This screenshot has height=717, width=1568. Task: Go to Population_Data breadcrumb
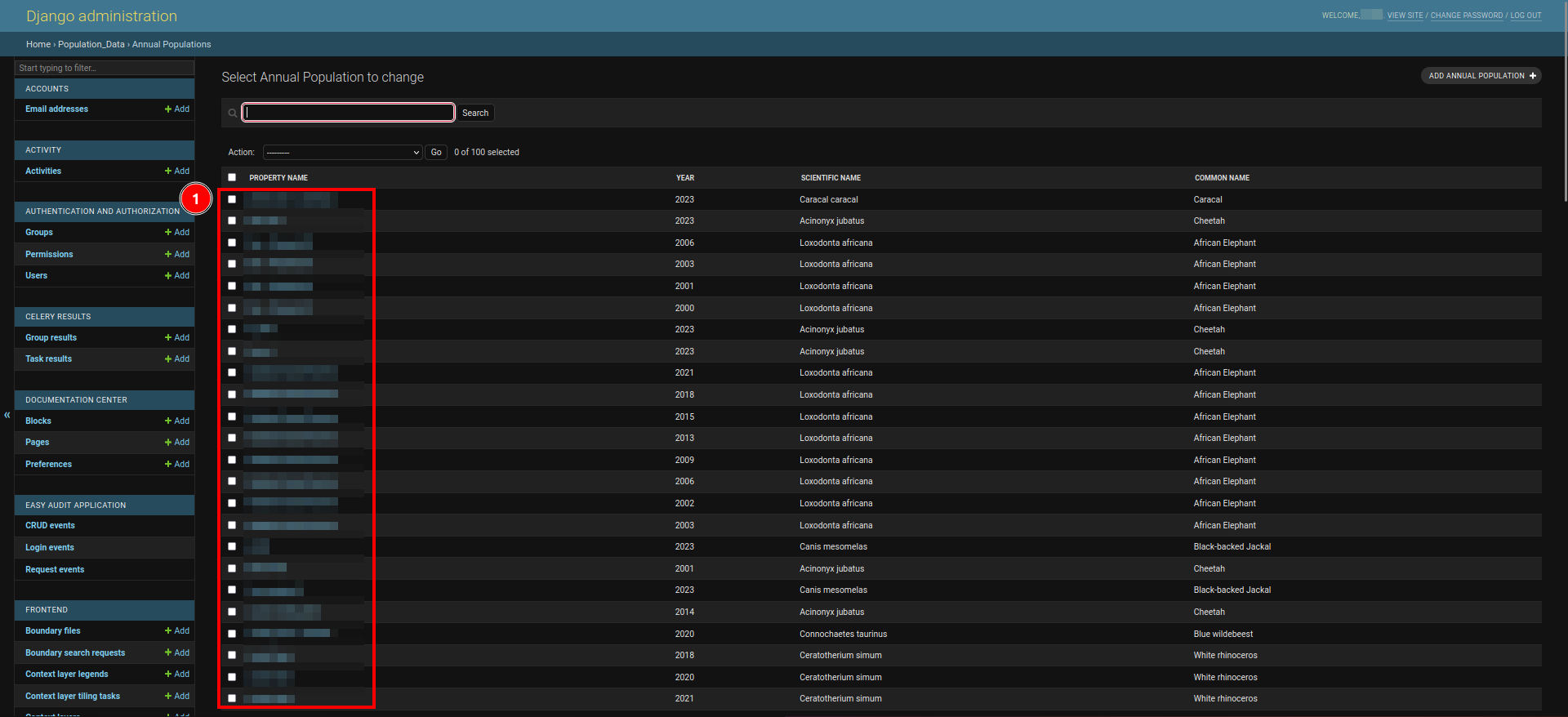pos(91,45)
